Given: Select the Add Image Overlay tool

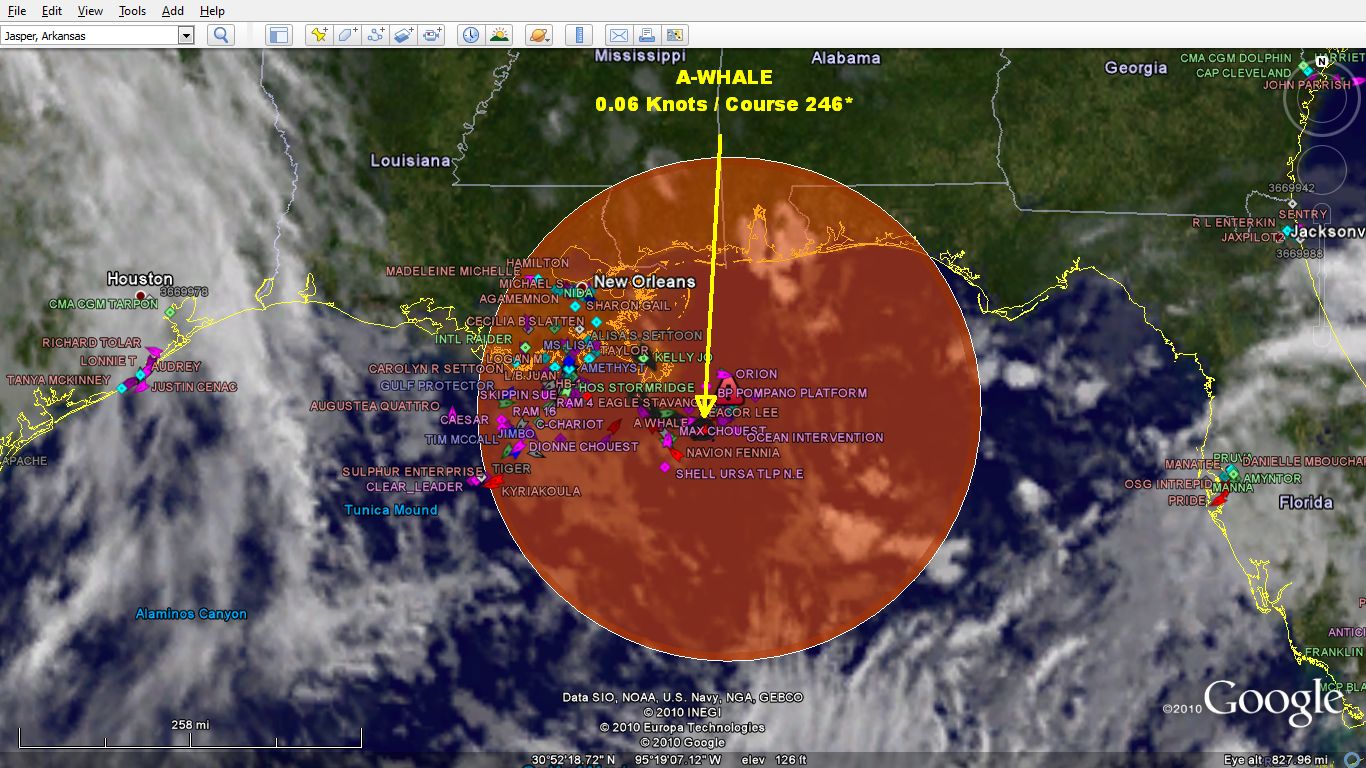Looking at the screenshot, I should (x=404, y=35).
